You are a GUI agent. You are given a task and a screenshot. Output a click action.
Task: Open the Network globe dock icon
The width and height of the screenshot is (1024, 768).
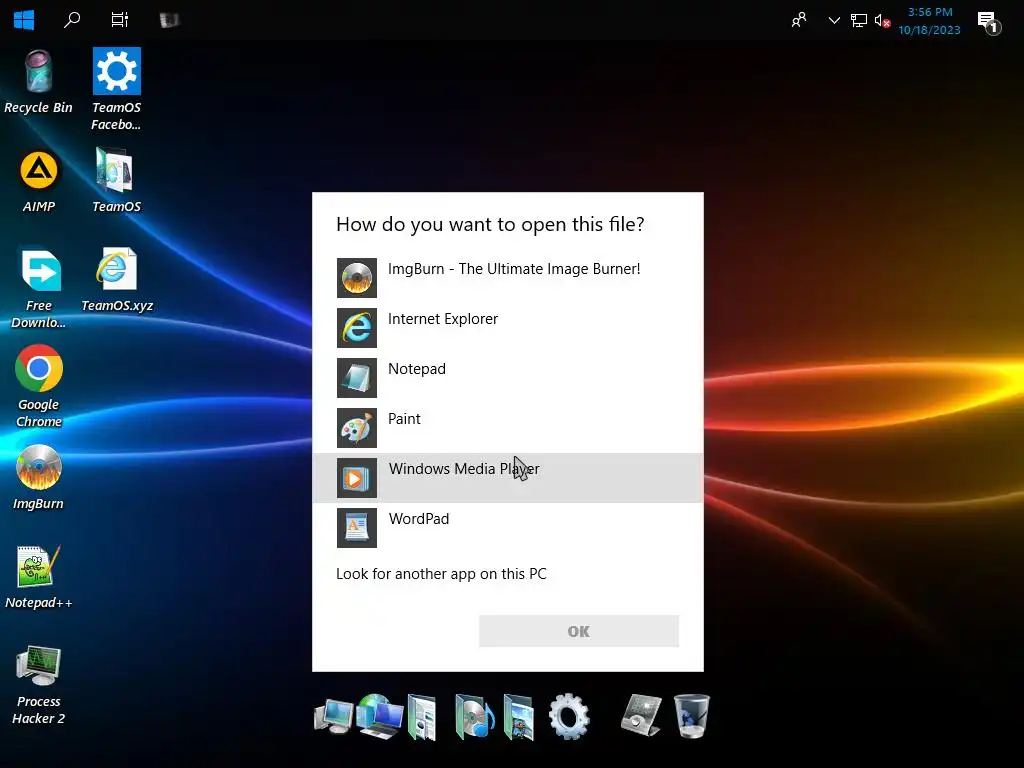point(380,717)
